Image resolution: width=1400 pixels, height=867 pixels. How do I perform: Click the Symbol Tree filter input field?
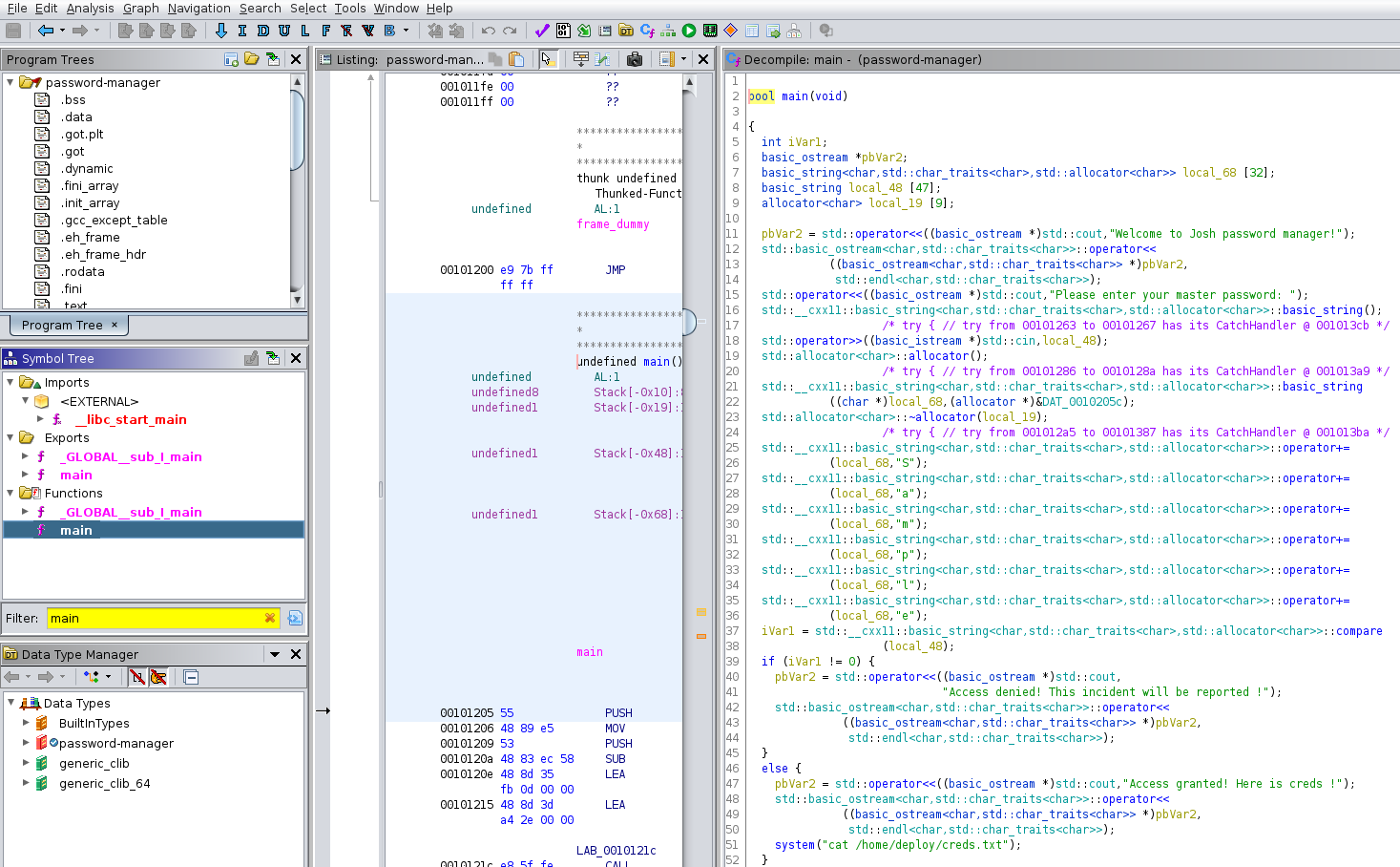point(153,618)
